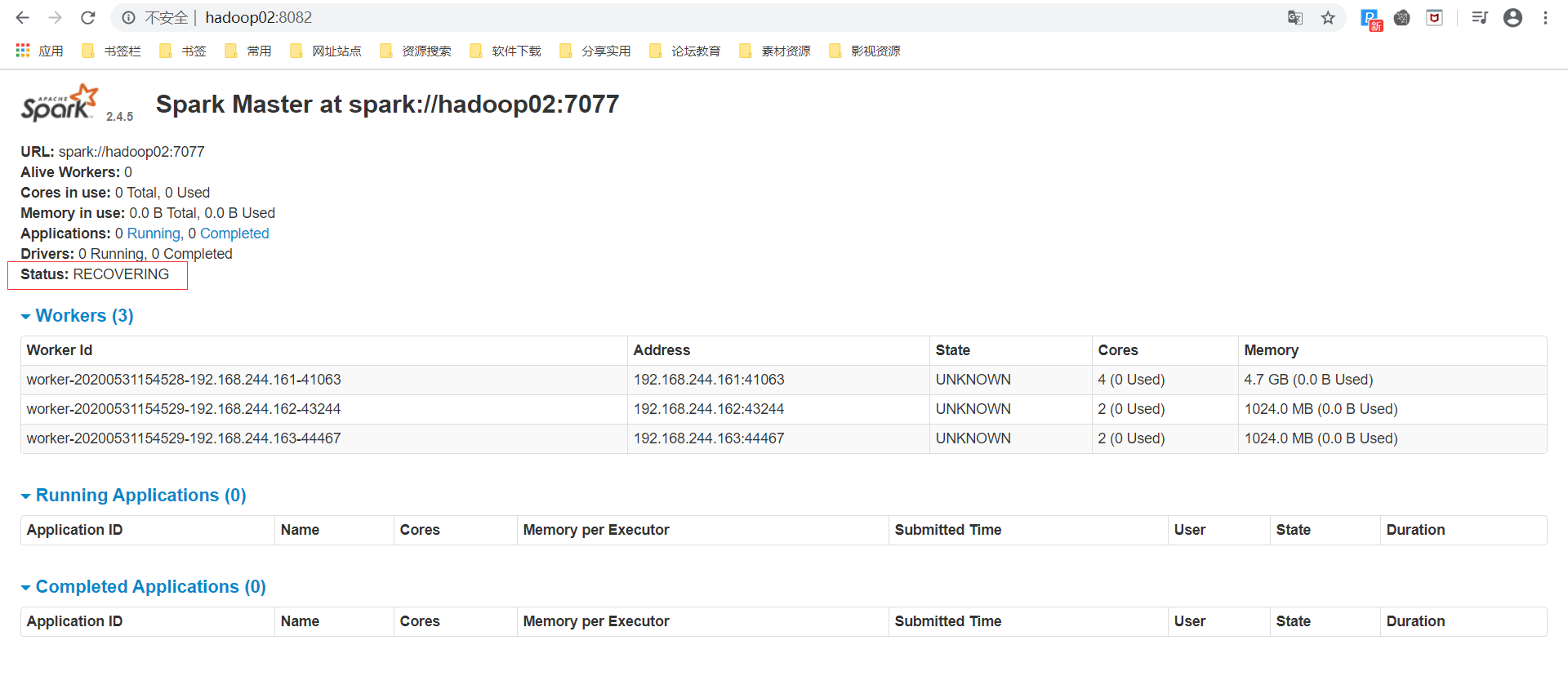Open the translate page icon
Image resolution: width=1568 pixels, height=685 pixels.
[x=1295, y=17]
